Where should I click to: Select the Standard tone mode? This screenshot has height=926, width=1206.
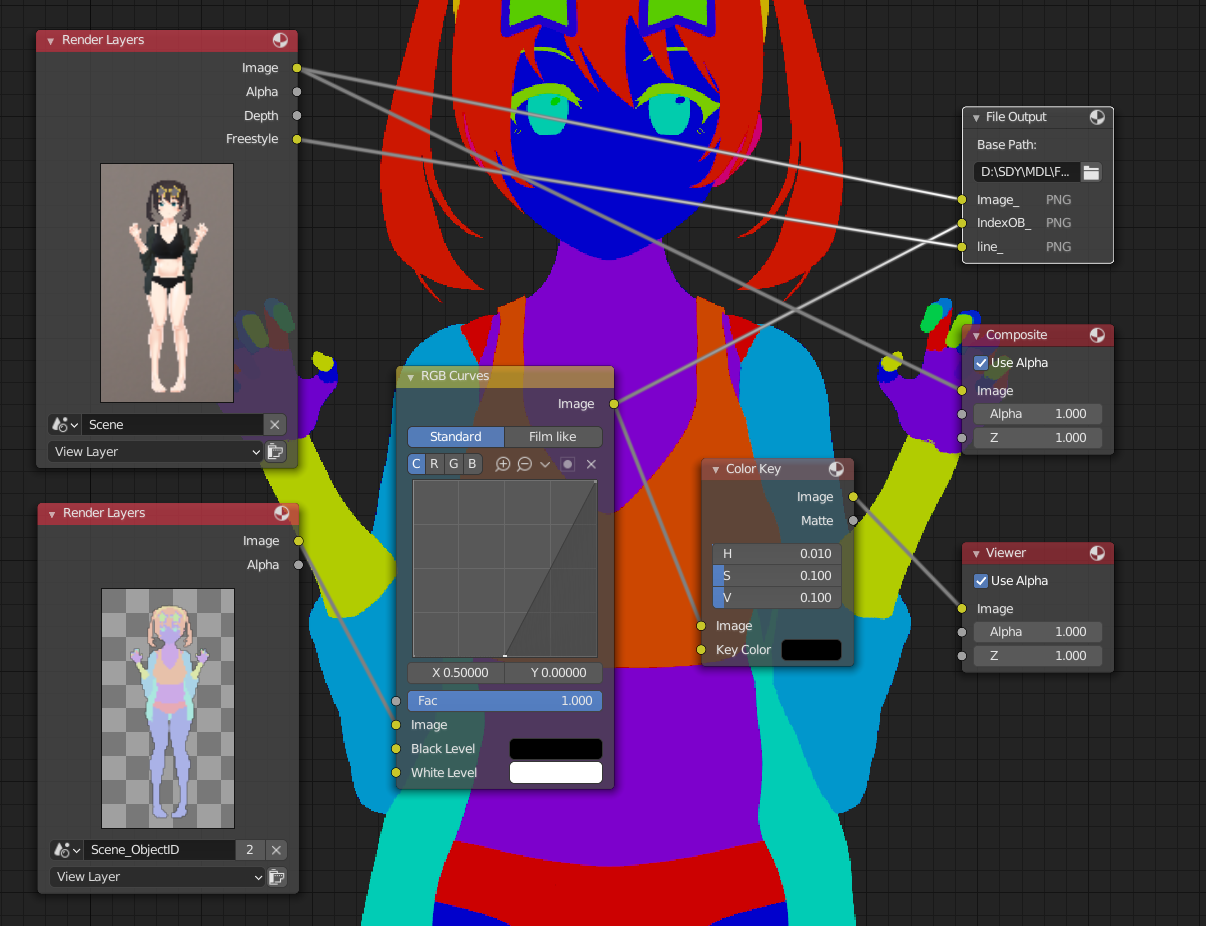tap(455, 436)
